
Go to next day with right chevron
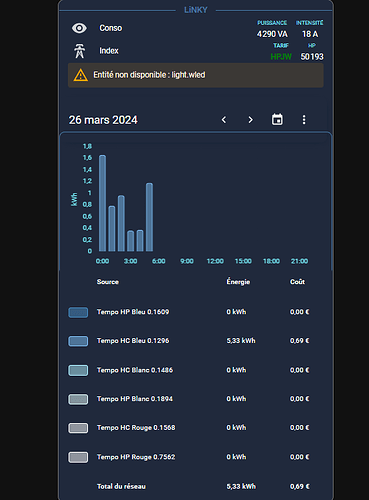(x=250, y=120)
